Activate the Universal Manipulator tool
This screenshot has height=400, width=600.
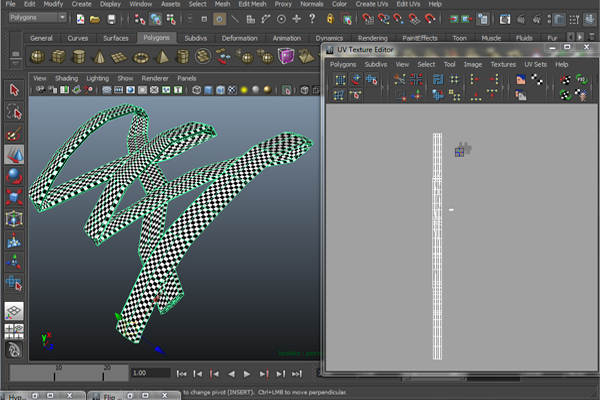(14, 219)
